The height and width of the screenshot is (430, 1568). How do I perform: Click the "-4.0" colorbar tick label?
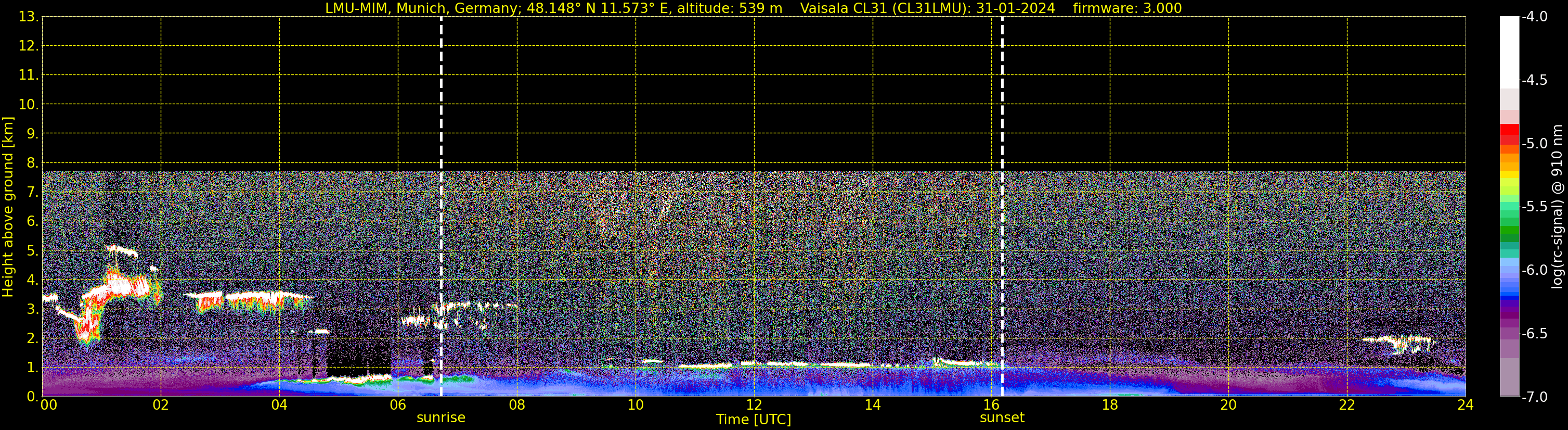[1536, 17]
